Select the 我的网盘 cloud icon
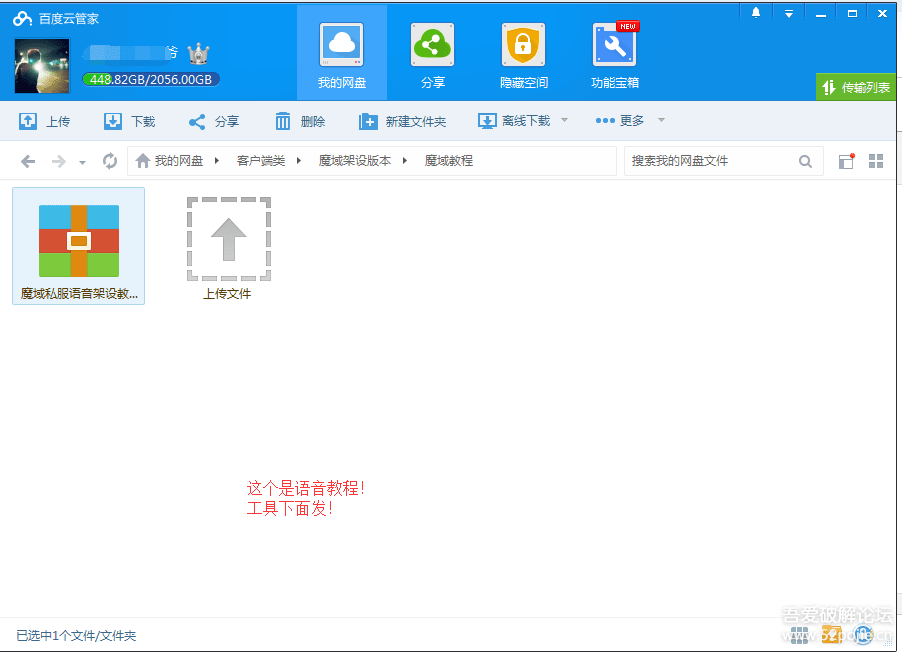902x652 pixels. 341,45
